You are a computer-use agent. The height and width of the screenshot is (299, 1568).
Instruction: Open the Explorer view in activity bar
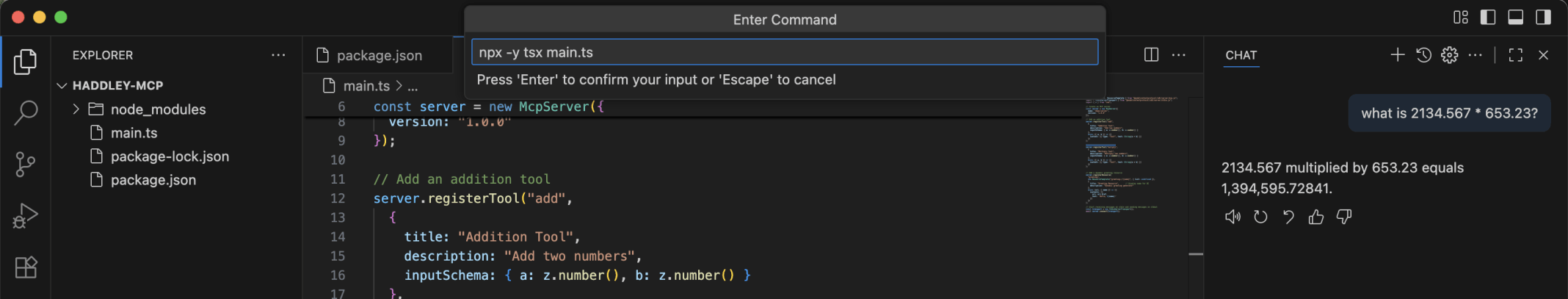pyautogui.click(x=26, y=62)
